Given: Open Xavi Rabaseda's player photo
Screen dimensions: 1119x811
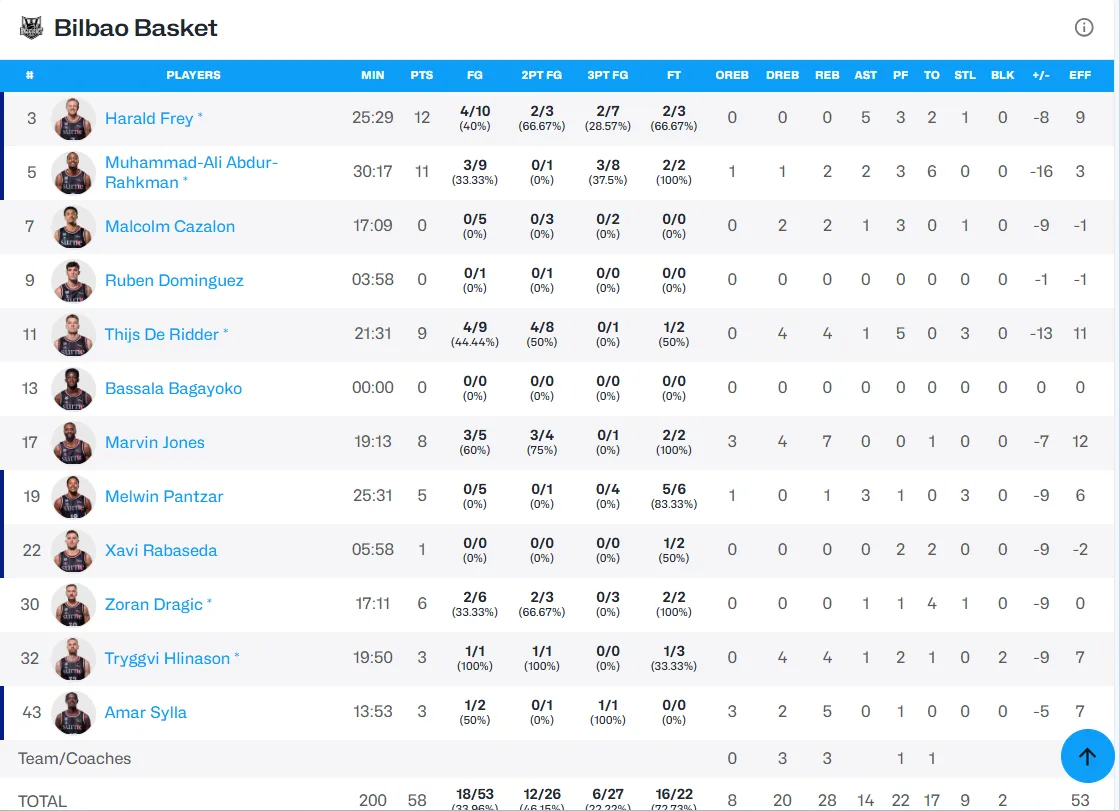Looking at the screenshot, I should 73,550.
